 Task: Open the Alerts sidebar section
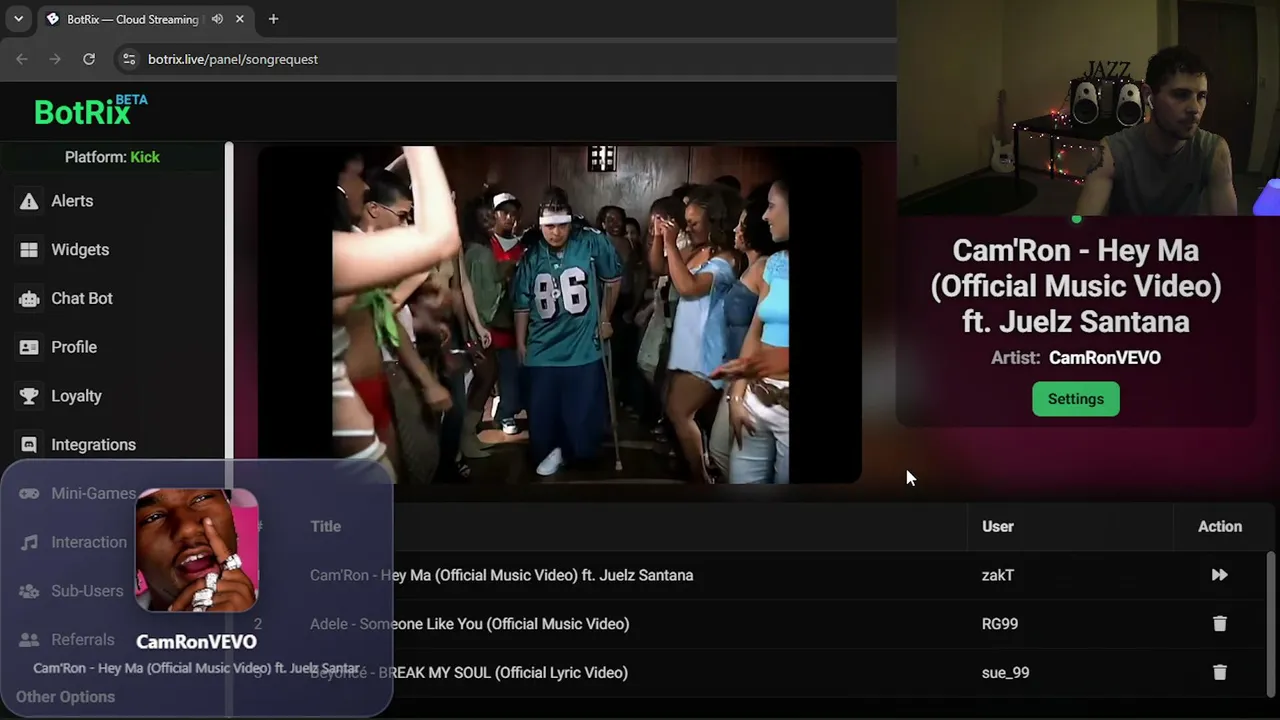coord(72,201)
